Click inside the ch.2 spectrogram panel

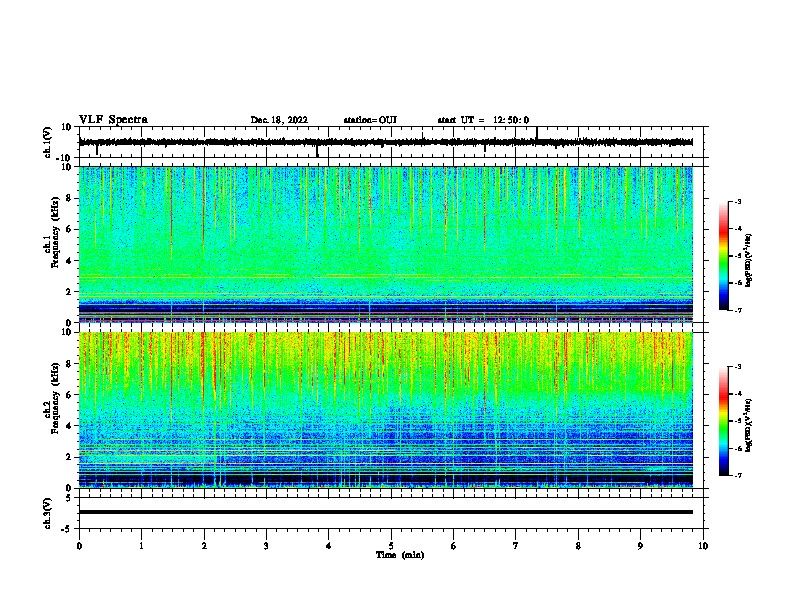(x=386, y=410)
